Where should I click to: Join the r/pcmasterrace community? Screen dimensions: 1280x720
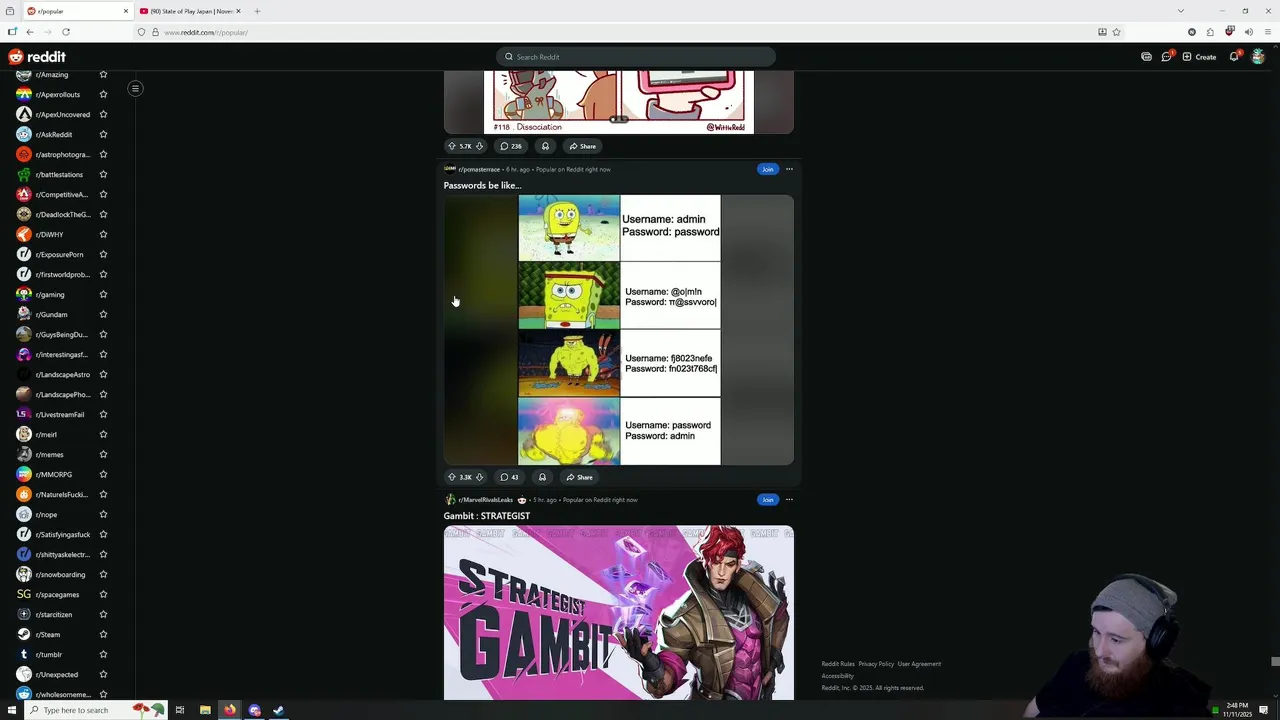click(767, 169)
